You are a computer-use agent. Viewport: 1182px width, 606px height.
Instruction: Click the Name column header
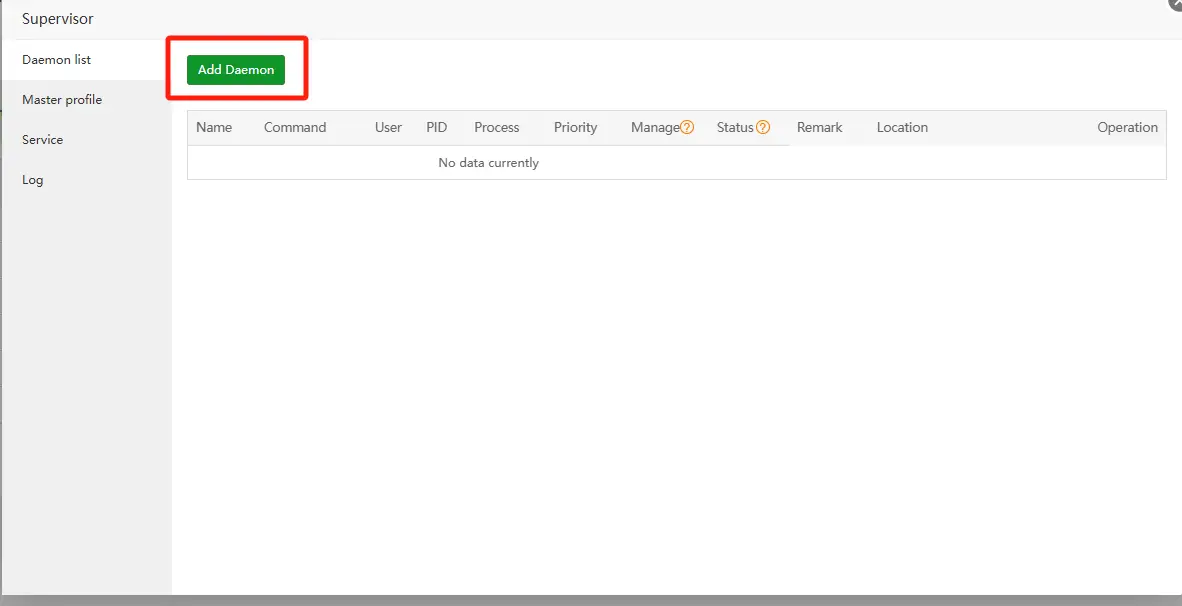214,127
